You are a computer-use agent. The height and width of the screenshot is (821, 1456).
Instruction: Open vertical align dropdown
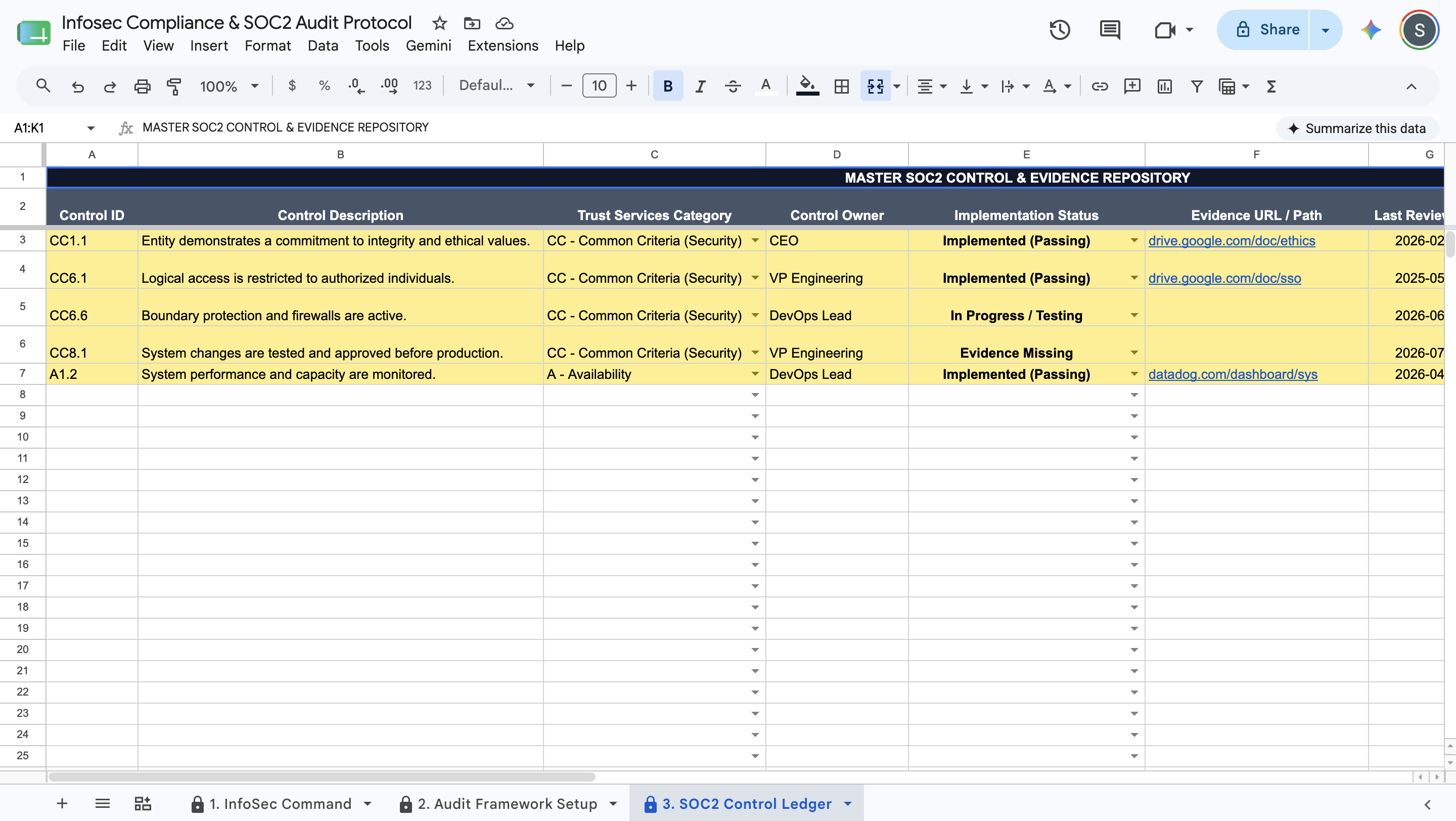point(973,86)
